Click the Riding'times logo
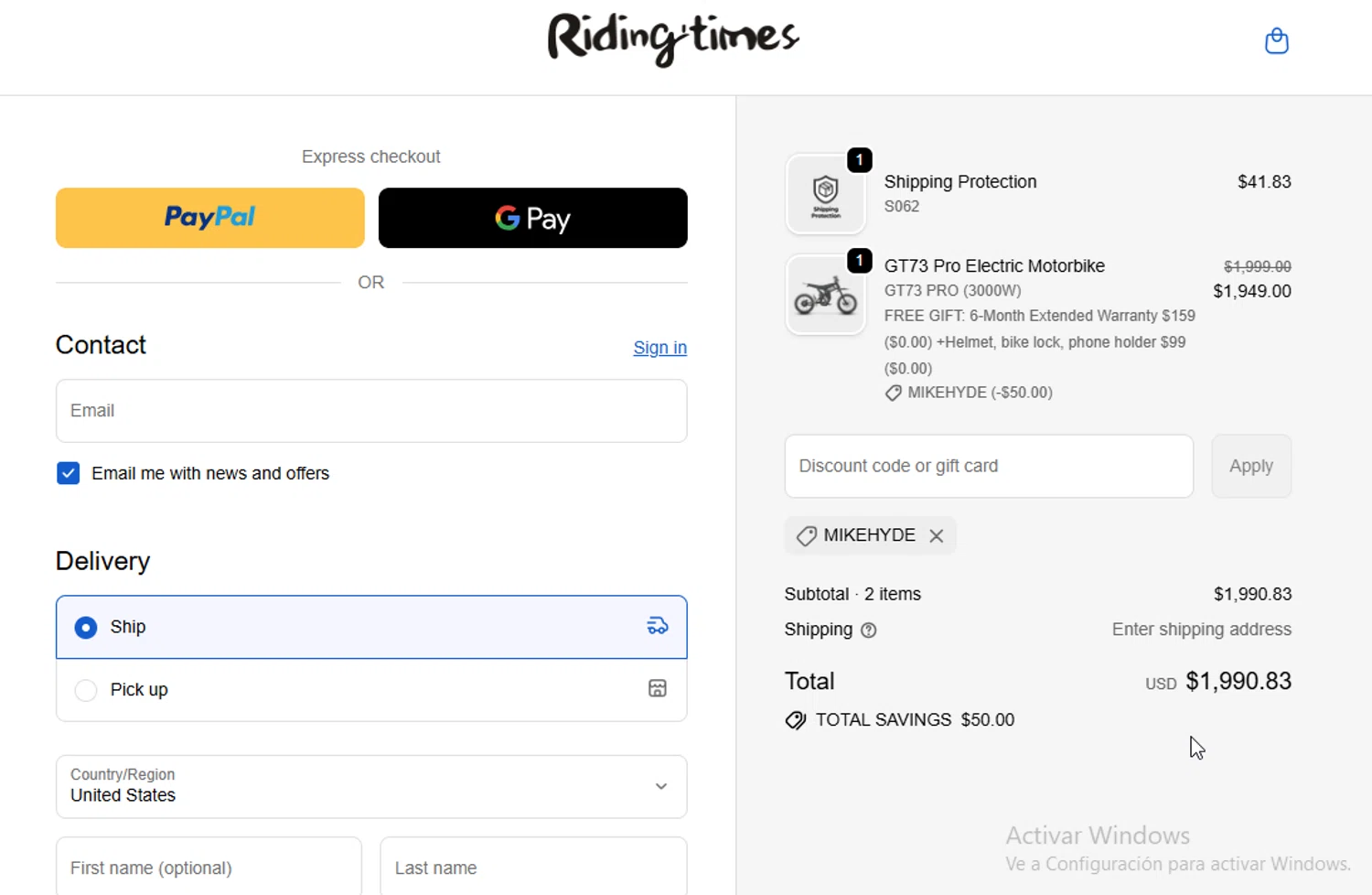Screen dimensions: 1372x895 click(x=673, y=40)
